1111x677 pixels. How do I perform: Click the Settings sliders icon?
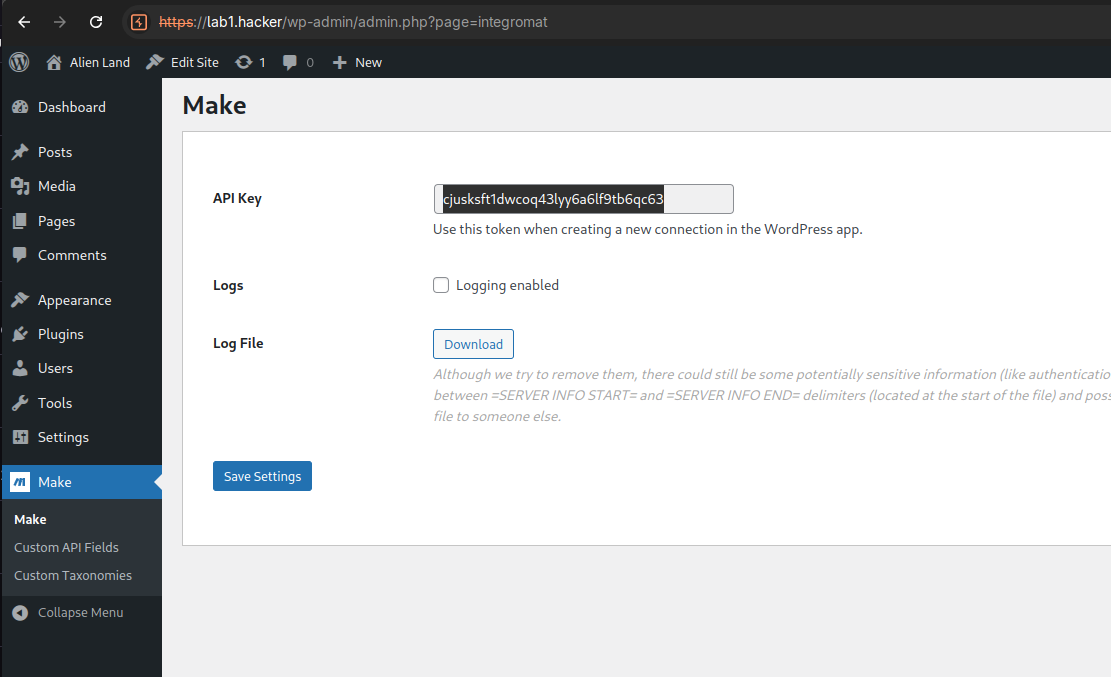(21, 437)
